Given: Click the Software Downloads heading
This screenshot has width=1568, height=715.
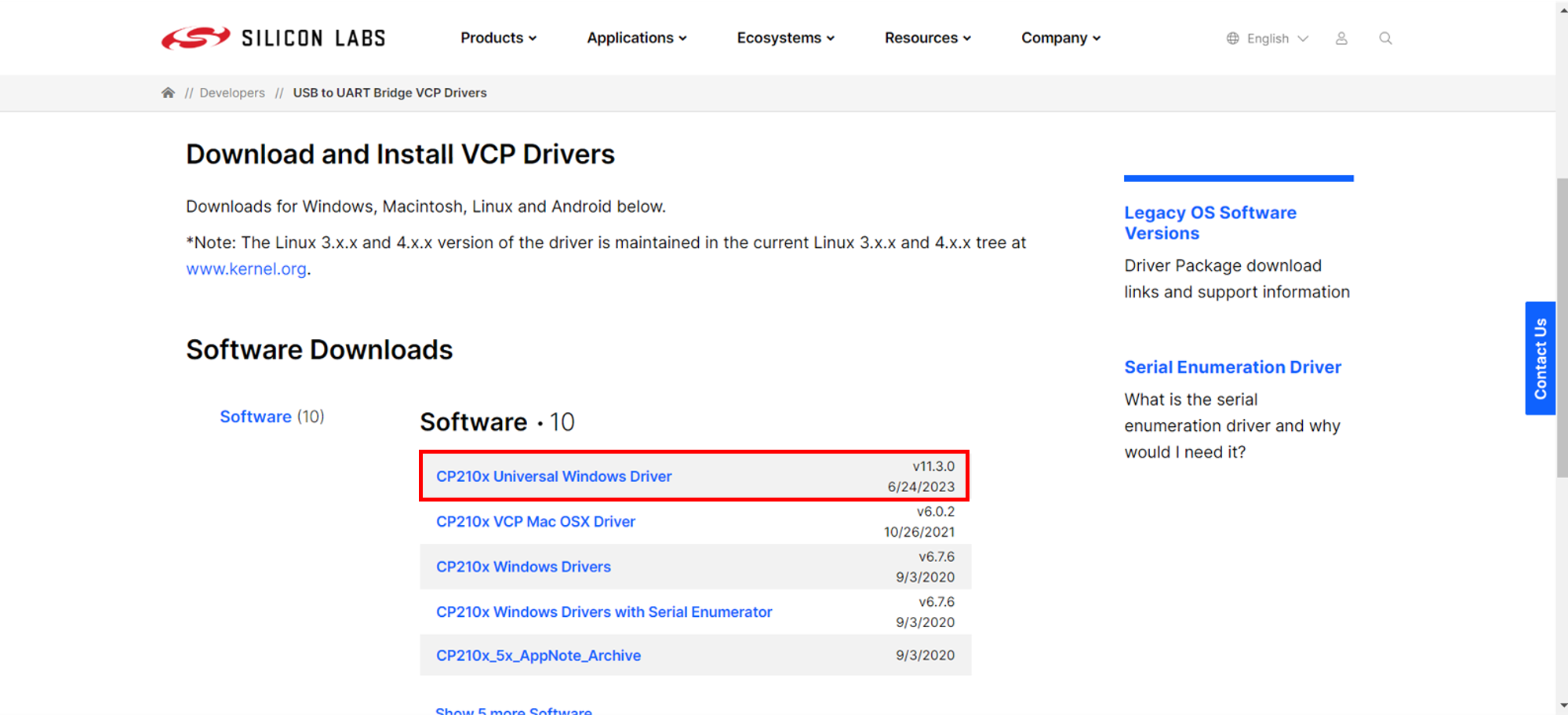Looking at the screenshot, I should point(319,350).
